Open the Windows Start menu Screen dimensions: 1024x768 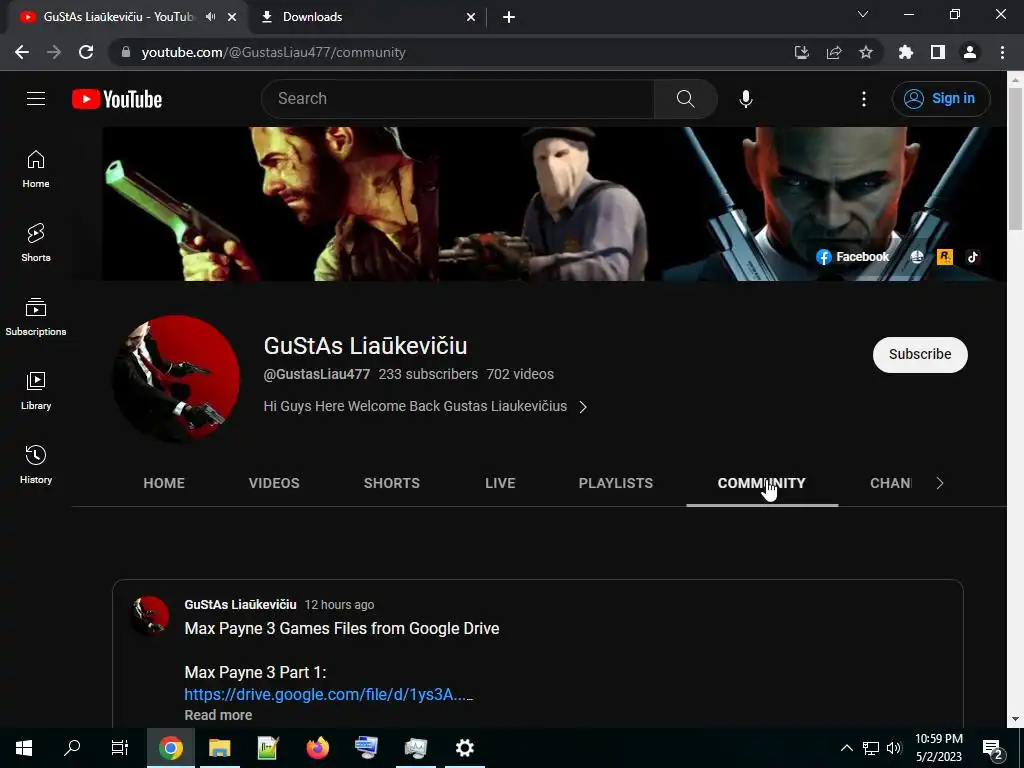coord(24,748)
